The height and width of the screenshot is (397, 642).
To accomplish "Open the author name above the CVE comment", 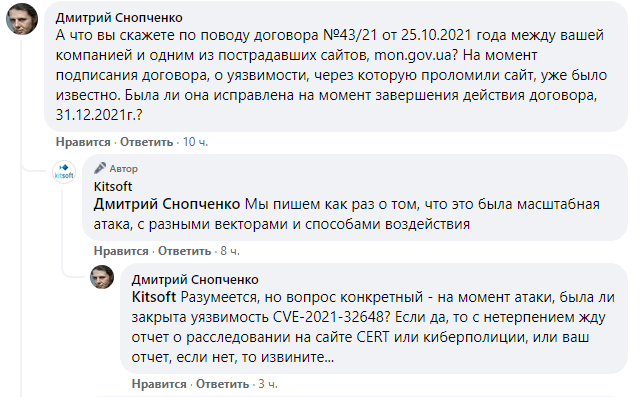I will point(195,280).
